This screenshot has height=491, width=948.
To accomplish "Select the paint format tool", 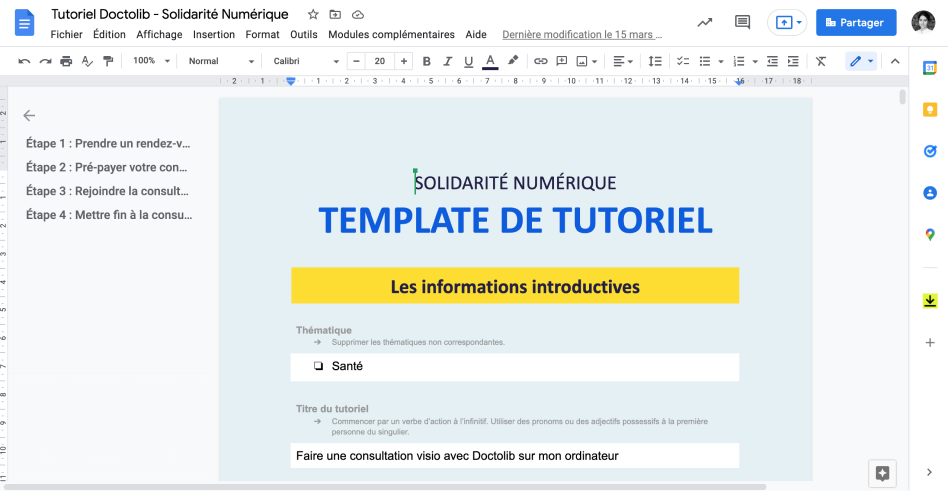I will [107, 61].
